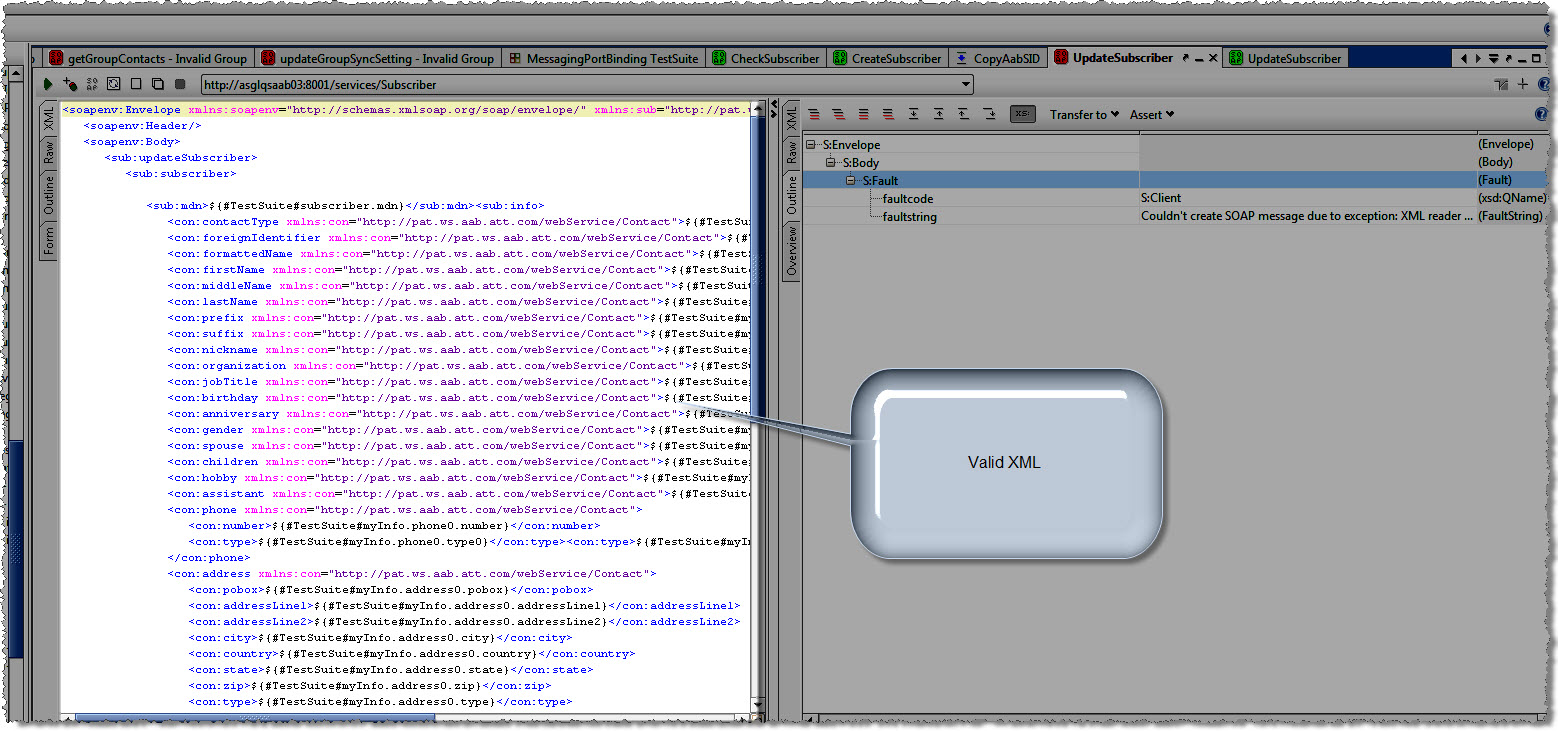Viewport: 1558px width, 731px height.
Task: Open the CopyAabSID tab
Action: pos(997,59)
